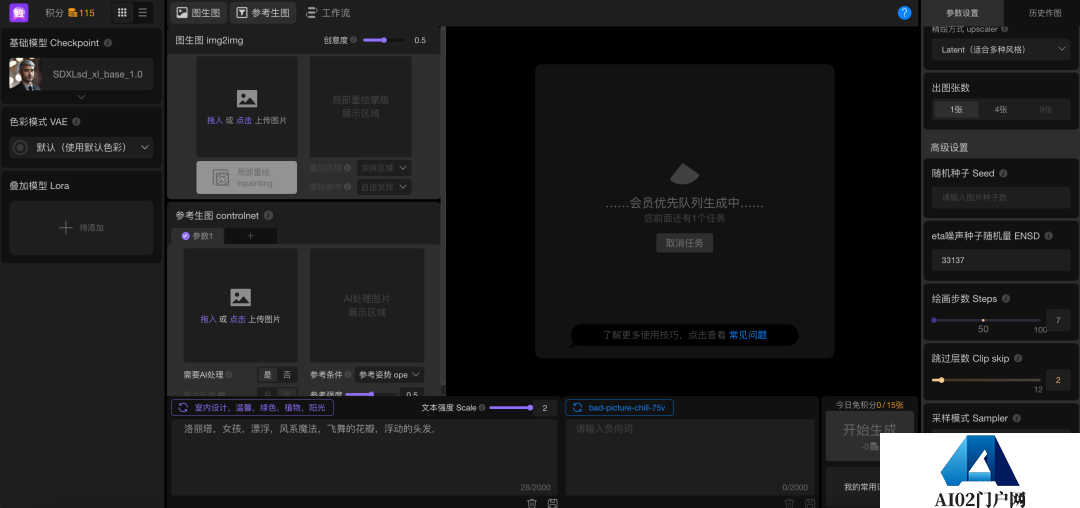1080x508 pixels.
Task: Click the positive prompt text area
Action: (364, 457)
